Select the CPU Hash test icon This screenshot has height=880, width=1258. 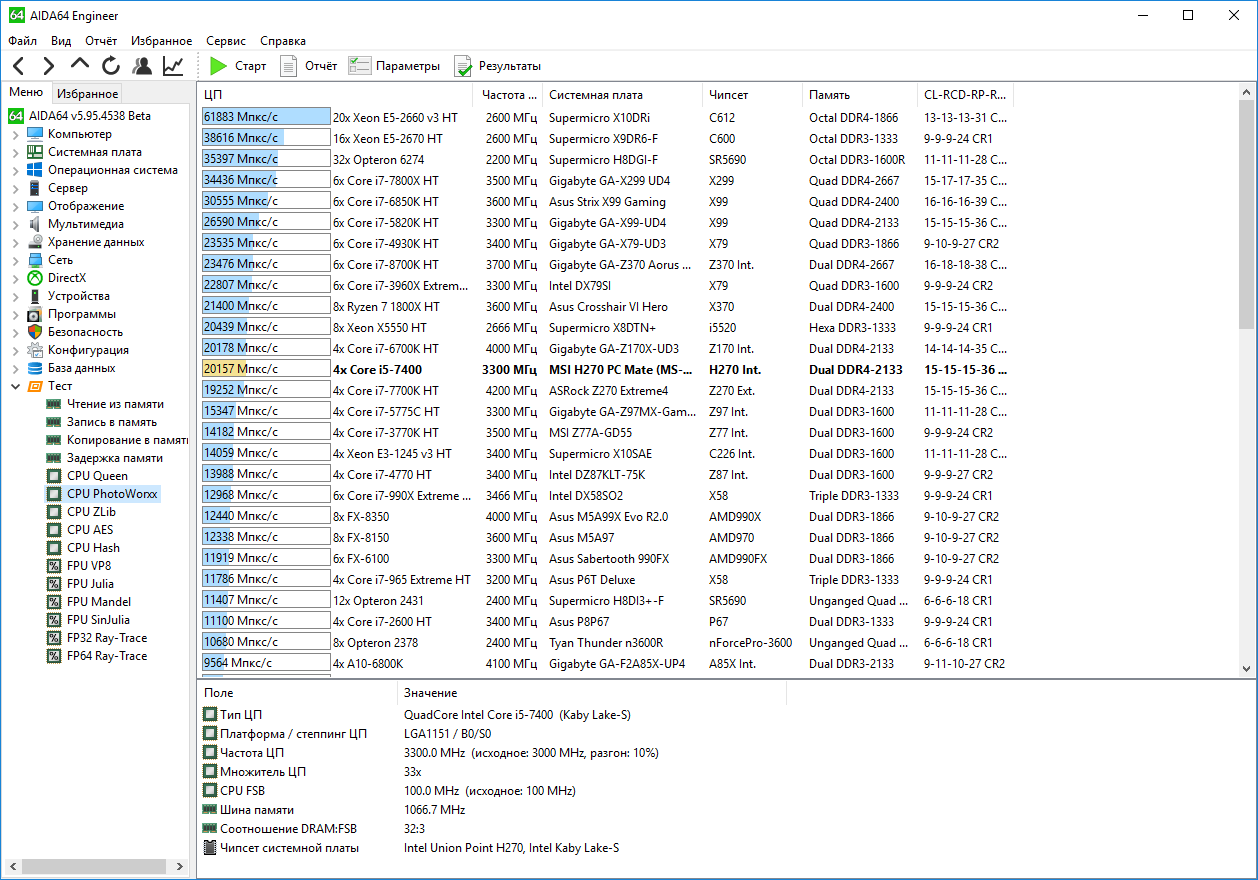tap(54, 548)
